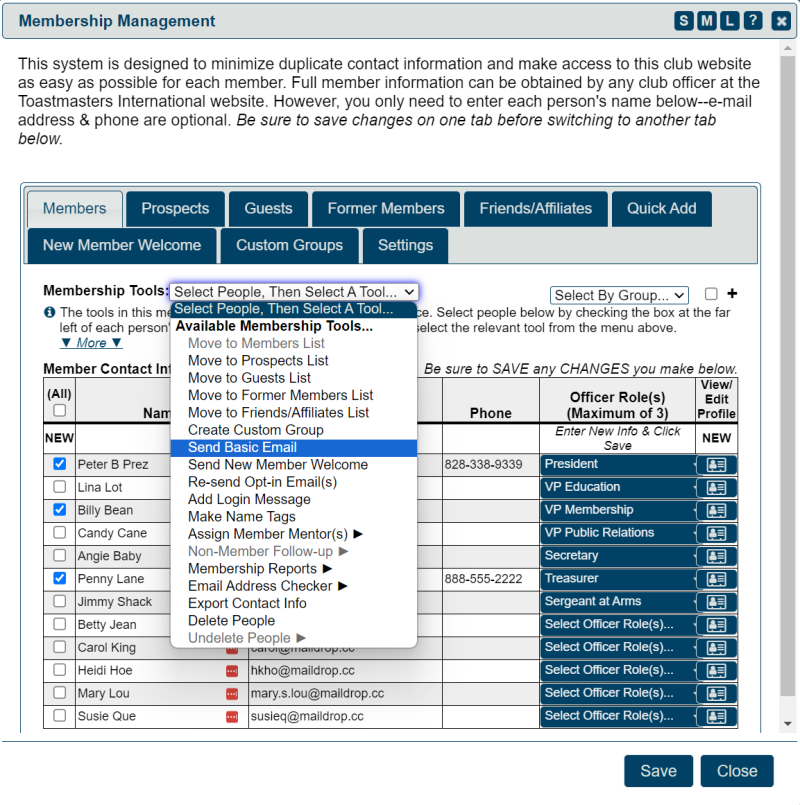
Task: Open Penny Lane profile card icon
Action: [x=716, y=579]
